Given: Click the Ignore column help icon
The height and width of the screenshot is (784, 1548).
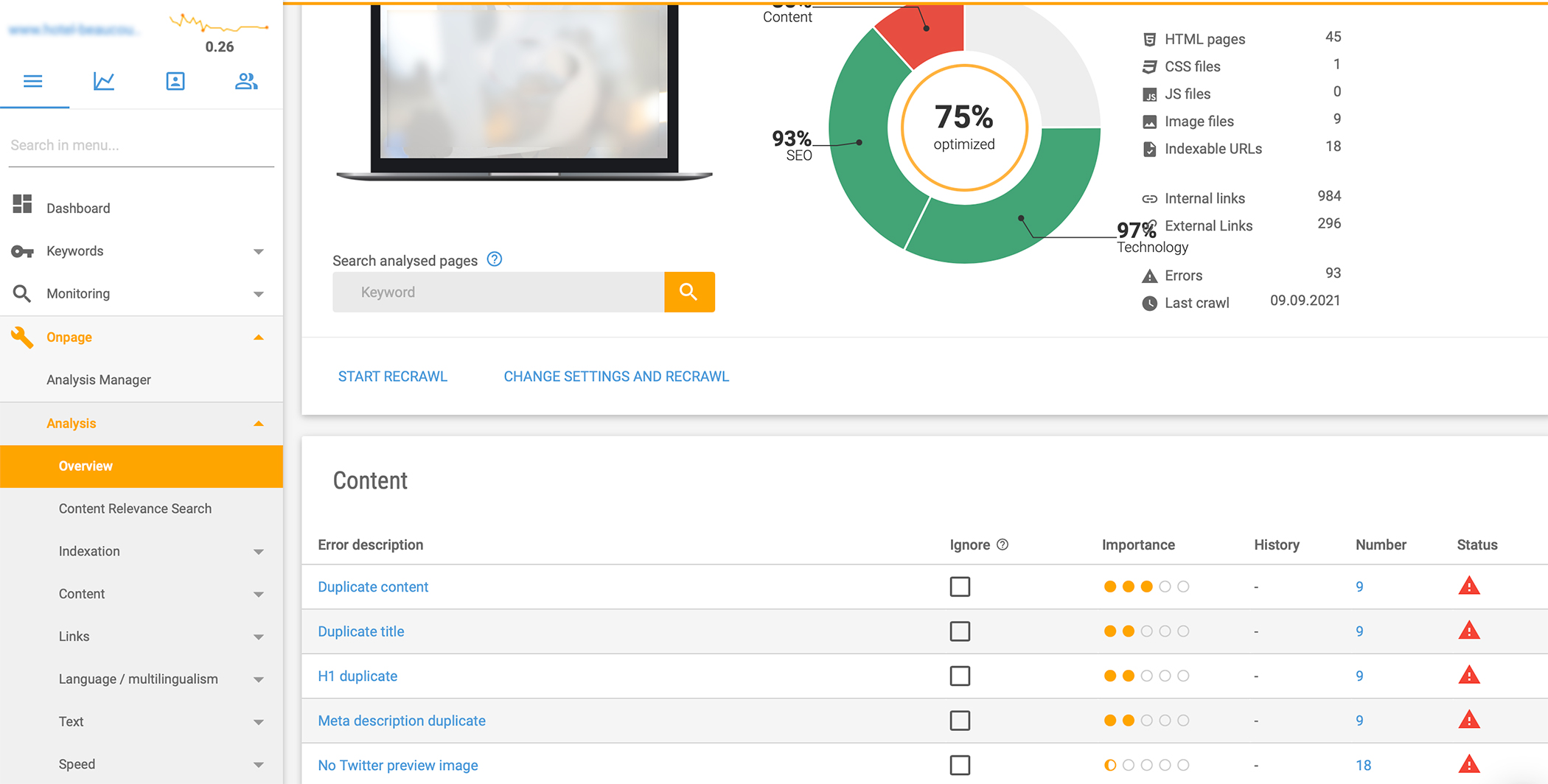Looking at the screenshot, I should [1003, 545].
